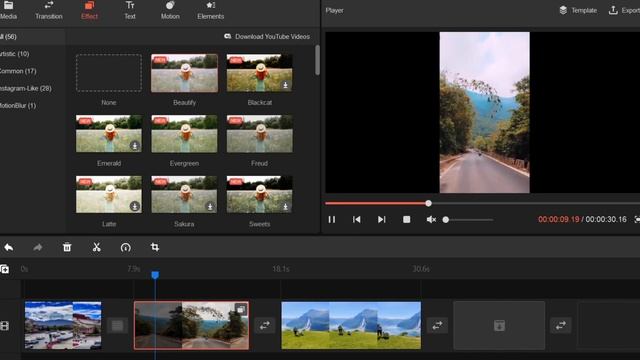Screen dimensions: 640x360
Task: Apply the Beautify effect thumbnail
Action: pos(184,73)
